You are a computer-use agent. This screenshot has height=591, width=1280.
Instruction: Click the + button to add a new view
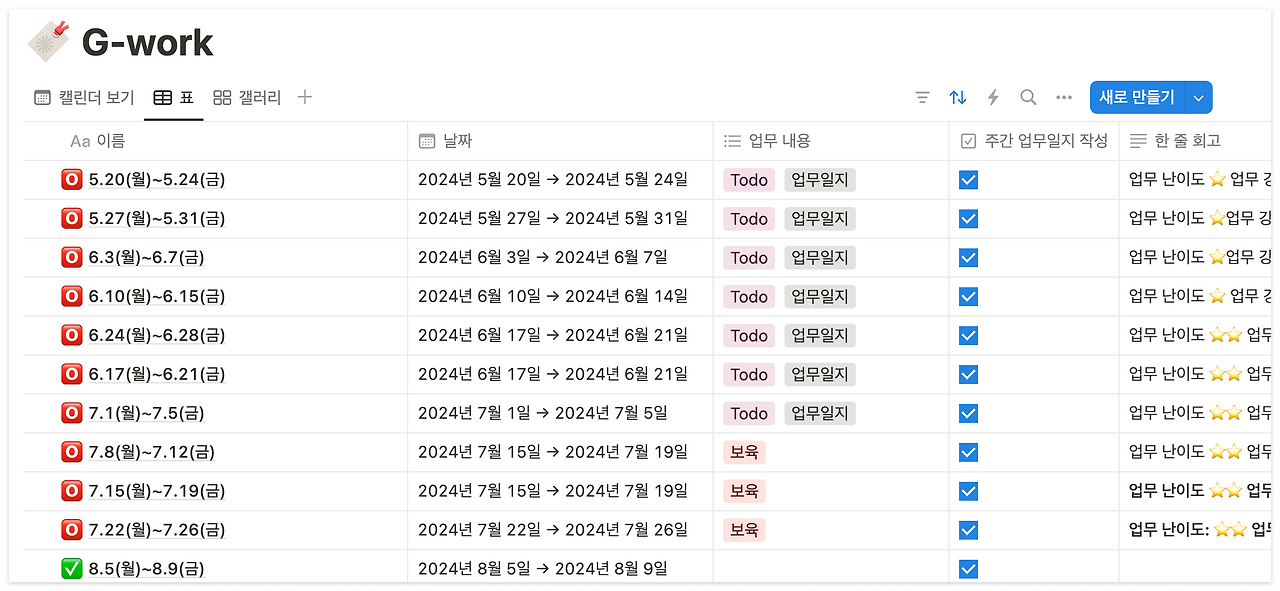(x=304, y=97)
